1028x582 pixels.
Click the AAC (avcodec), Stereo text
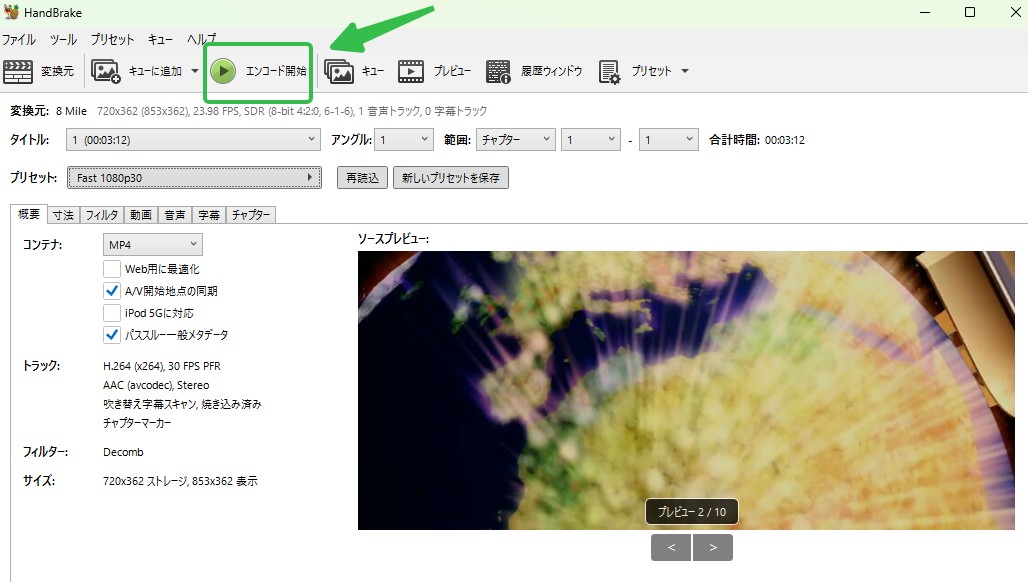point(156,385)
